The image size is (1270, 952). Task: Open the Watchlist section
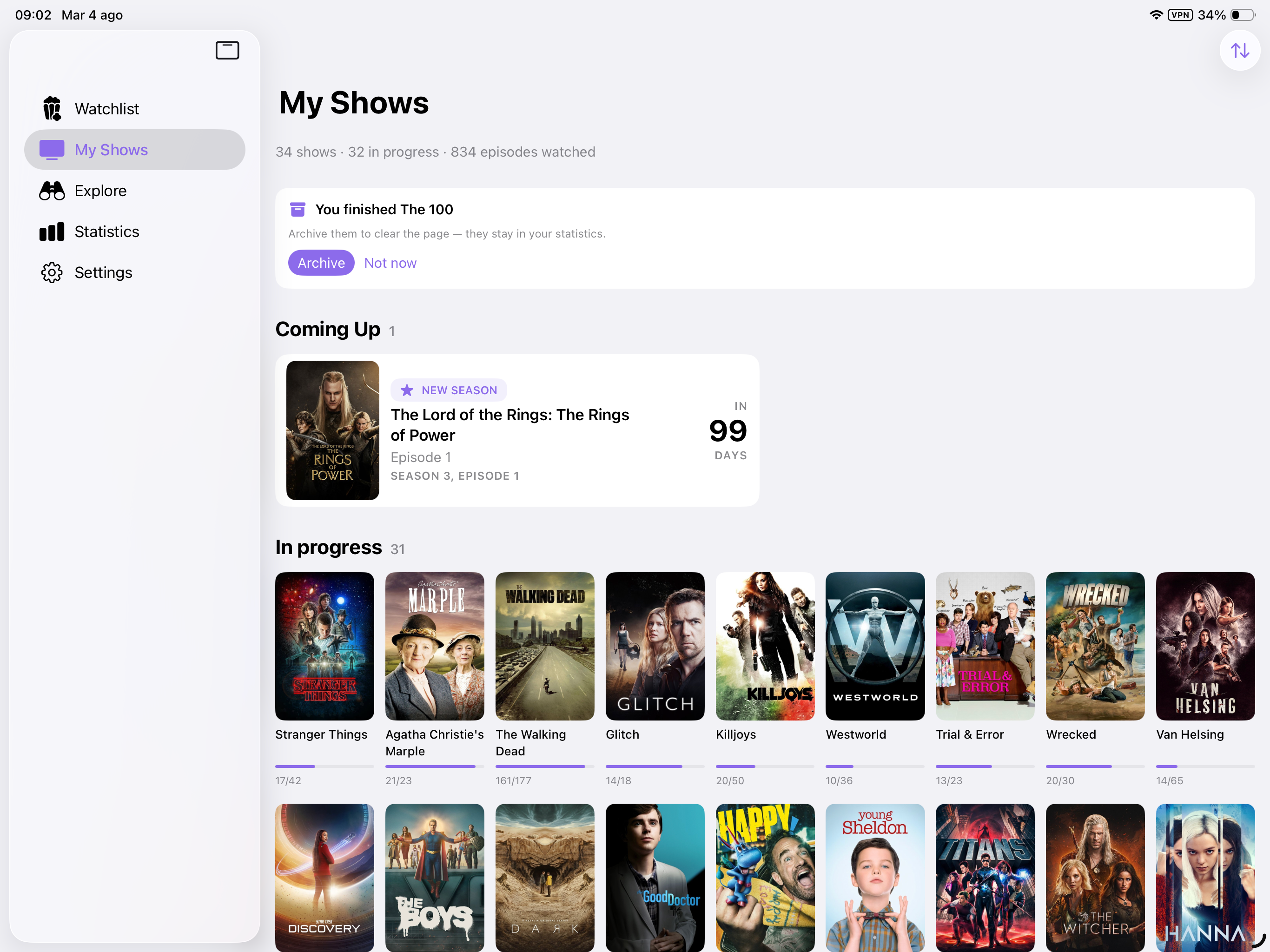(134, 108)
